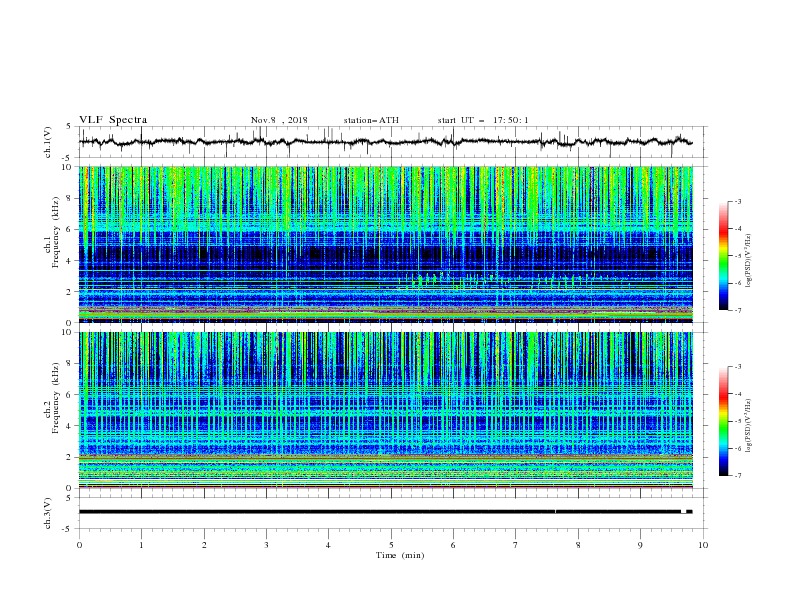Click the "-3" label on ch.1 color bar
This screenshot has height=612, width=792.
[738, 201]
